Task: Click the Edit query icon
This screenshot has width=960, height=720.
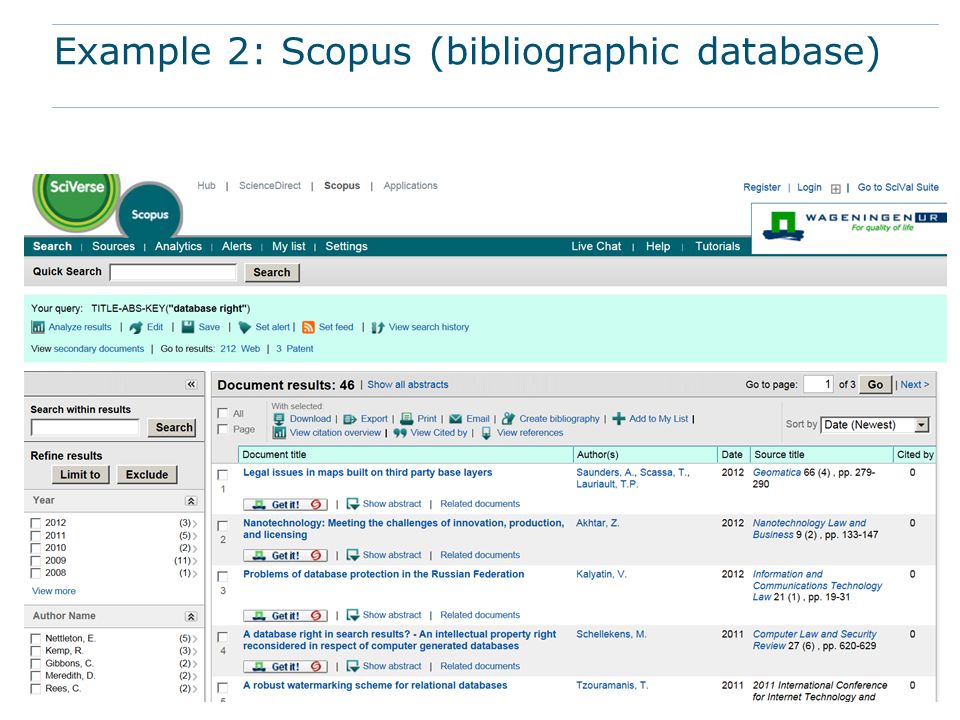Action: [136, 328]
